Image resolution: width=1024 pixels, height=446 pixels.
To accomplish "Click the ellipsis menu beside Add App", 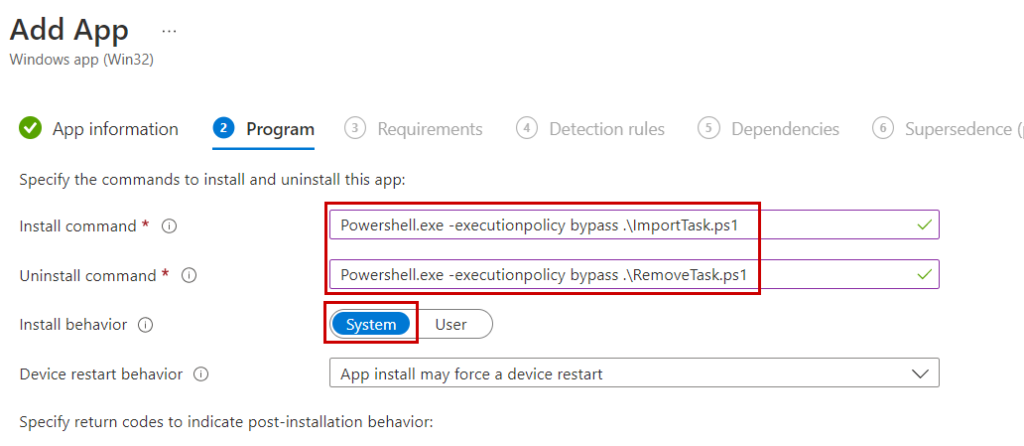I will coord(169,30).
